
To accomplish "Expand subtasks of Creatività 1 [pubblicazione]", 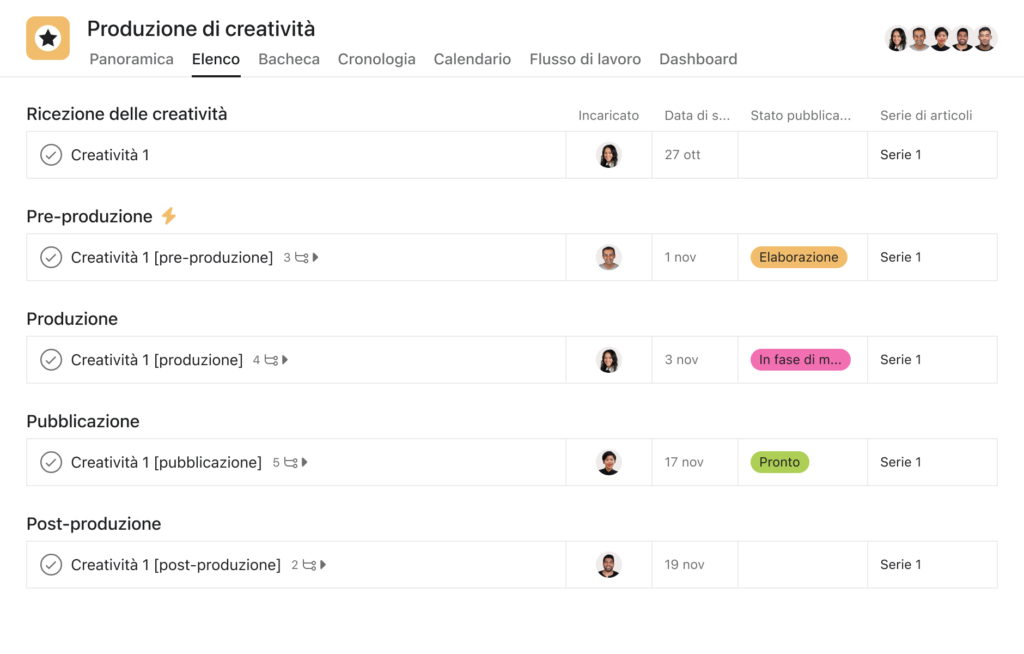I will pos(305,463).
